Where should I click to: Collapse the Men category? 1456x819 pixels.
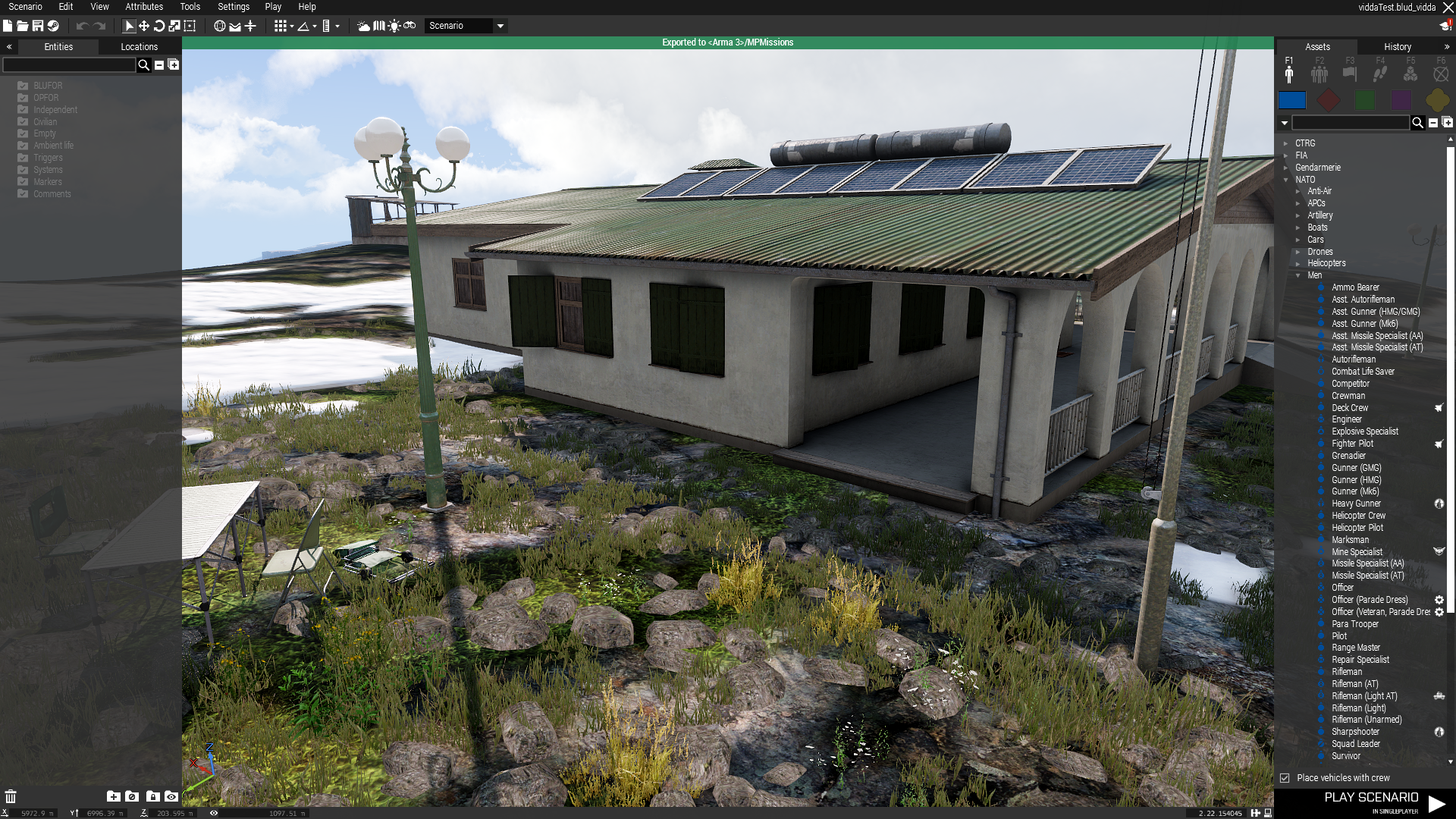pos(1298,276)
